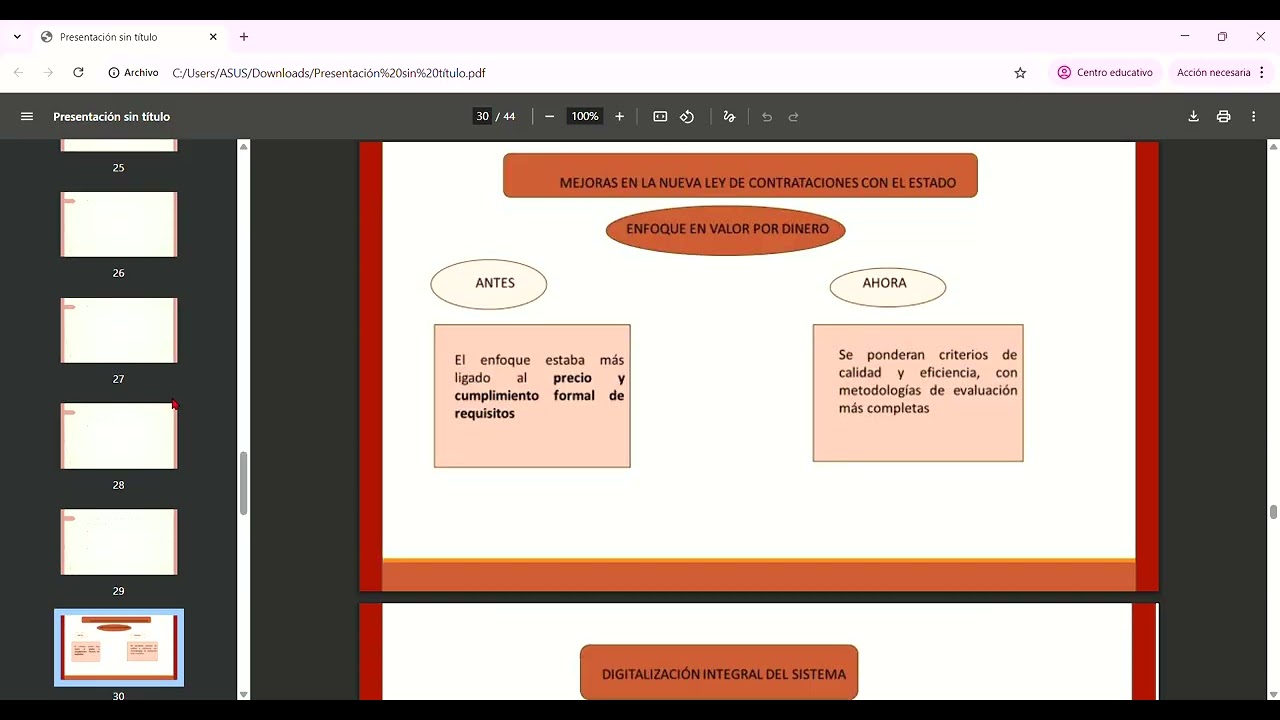Bookmark this page with the star
Screen dimensions: 1280x720
coord(1020,73)
